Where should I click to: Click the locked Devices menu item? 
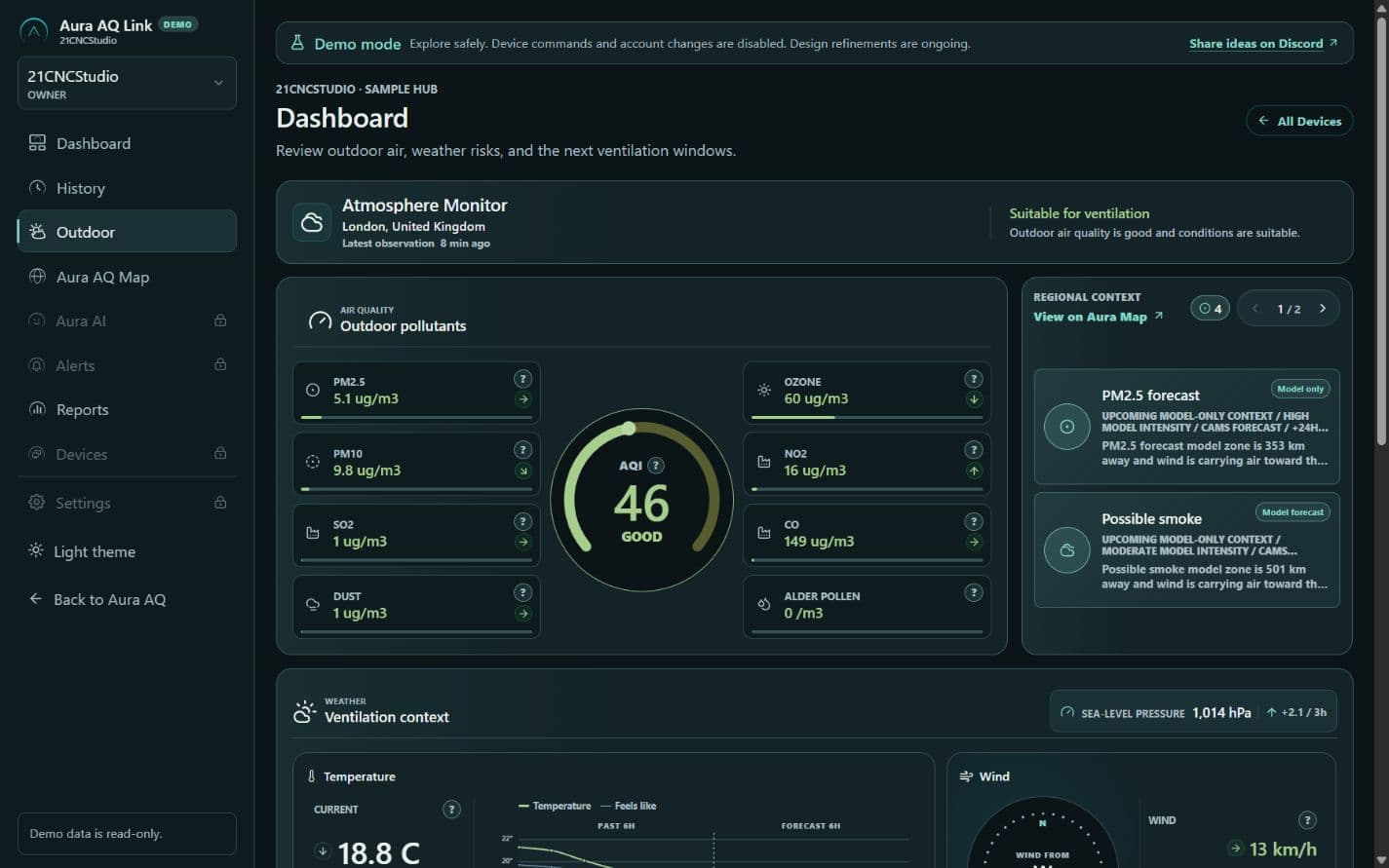click(127, 454)
